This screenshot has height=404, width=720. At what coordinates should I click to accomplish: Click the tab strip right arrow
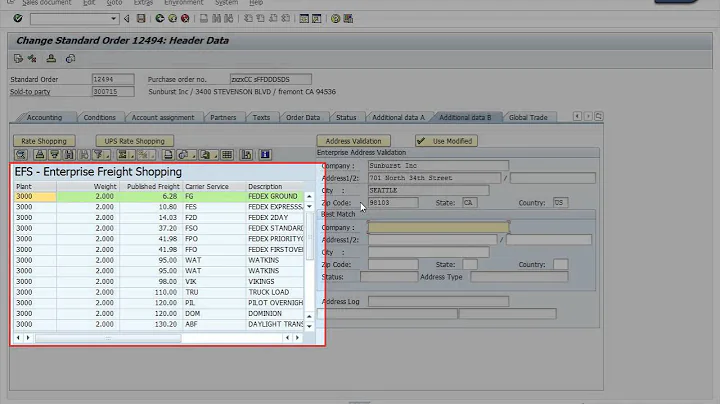click(x=588, y=117)
